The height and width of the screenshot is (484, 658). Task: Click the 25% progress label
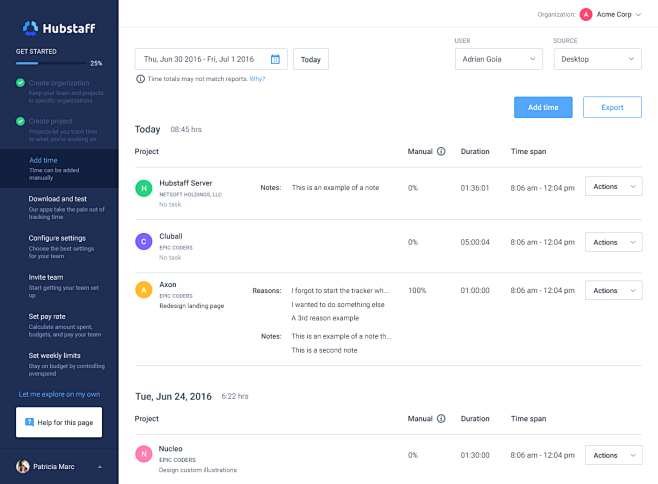pyautogui.click(x=96, y=63)
